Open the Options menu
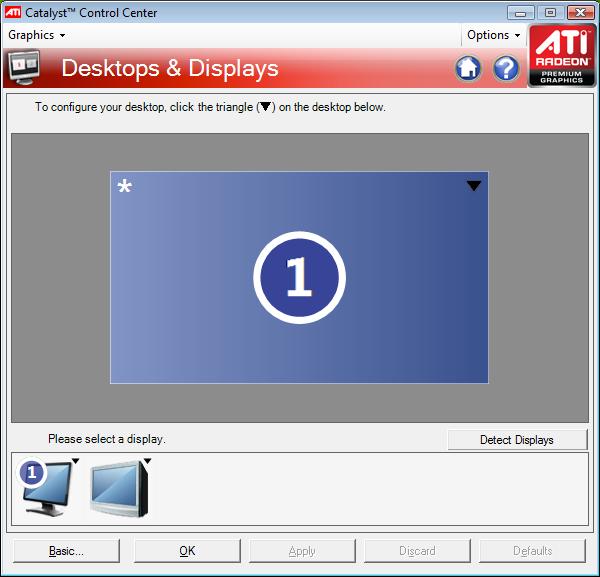Screen dimensions: 600x577 [x=494, y=35]
